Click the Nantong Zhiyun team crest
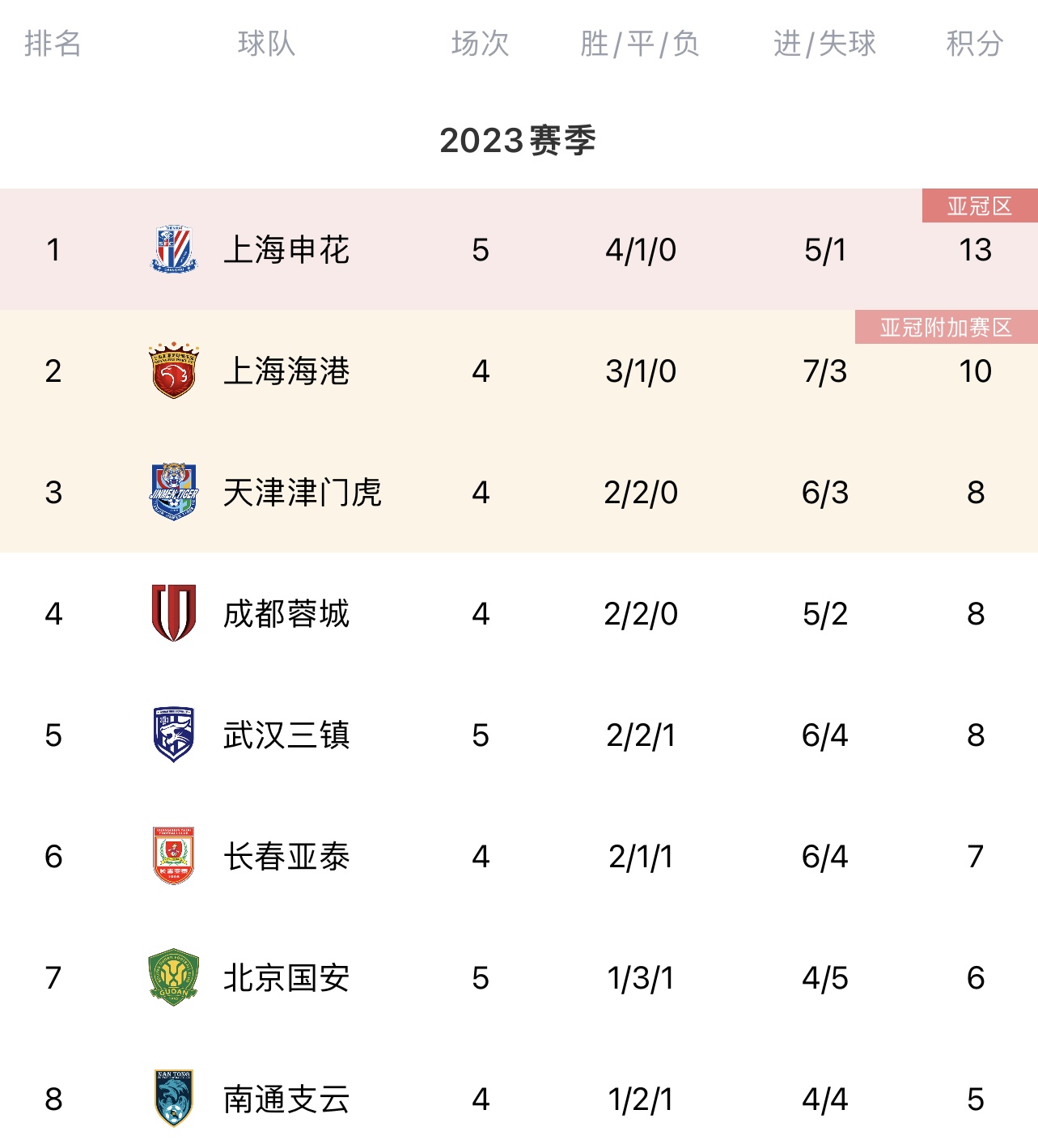 click(x=174, y=1099)
